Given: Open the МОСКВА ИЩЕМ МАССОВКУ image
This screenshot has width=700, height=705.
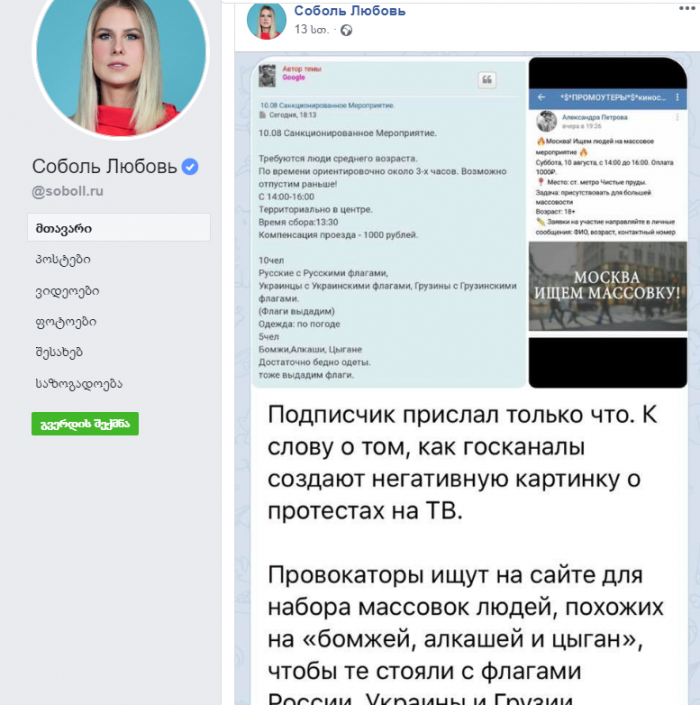Looking at the screenshot, I should click(607, 286).
